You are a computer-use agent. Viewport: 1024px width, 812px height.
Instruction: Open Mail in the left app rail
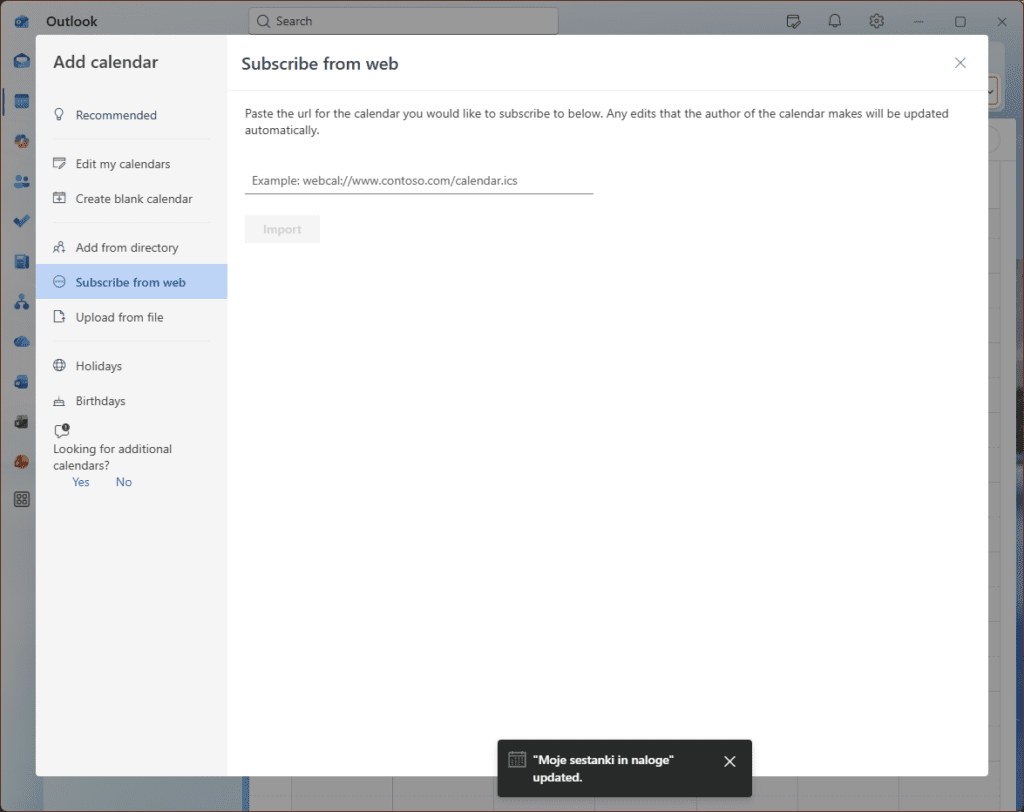click(21, 61)
